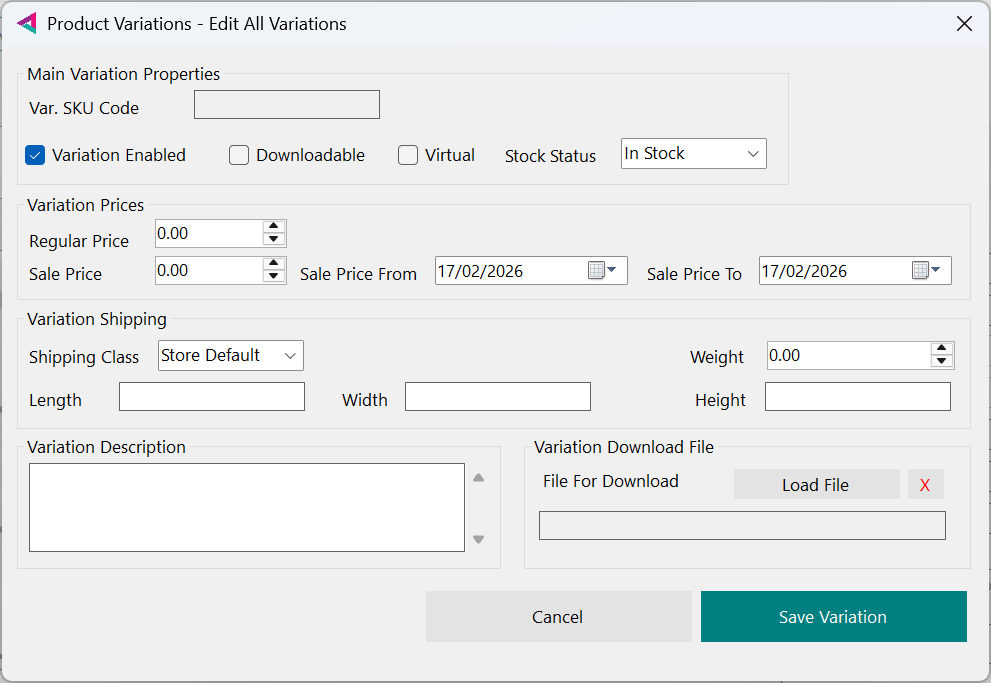Open the Sale Price From calendar picker
Screen dimensions: 991x683
pyautogui.click(x=601, y=271)
